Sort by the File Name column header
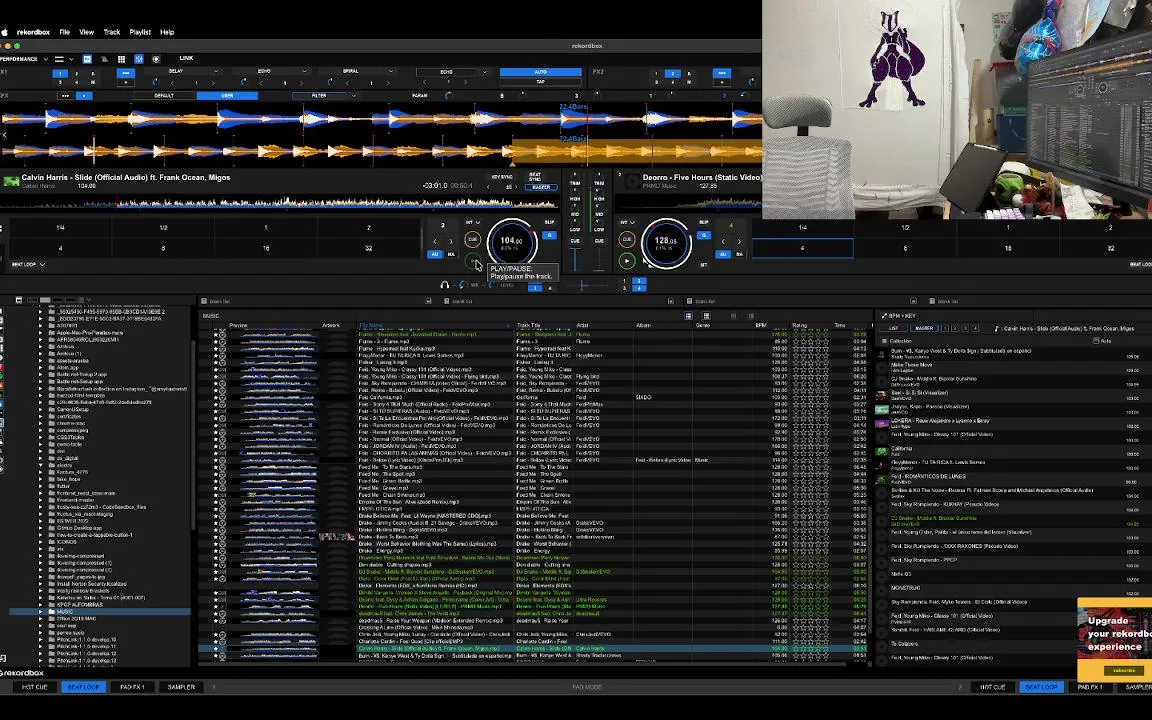Viewport: 1152px width, 720px height. coord(433,325)
